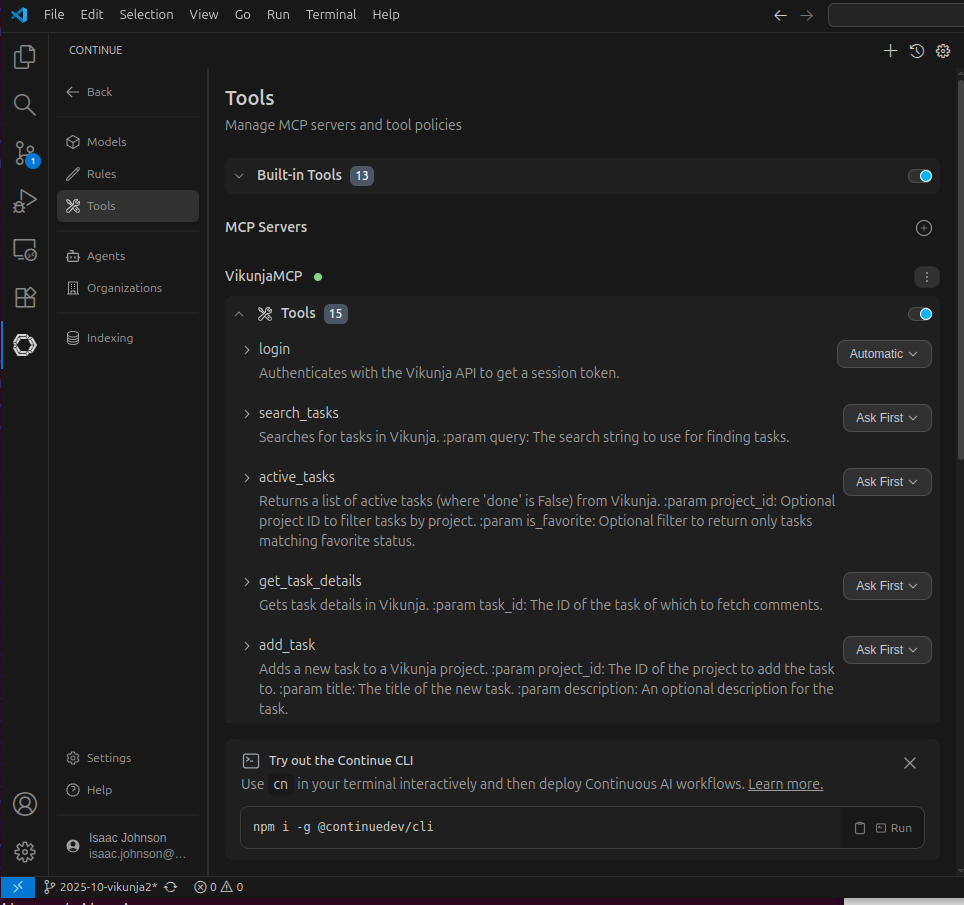Open Source Control view icon
Viewport: 964px width, 905px height.
click(25, 153)
